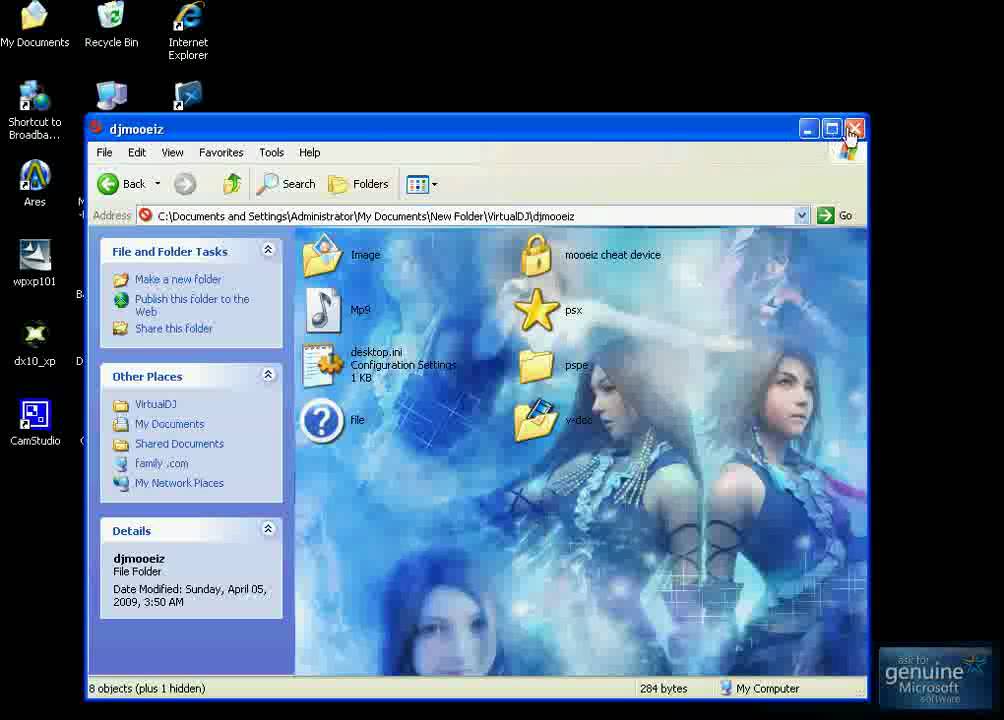The width and height of the screenshot is (1004, 720).
Task: Click the '8 objects (plus 1 hidden)' status text
Action: click(147, 689)
